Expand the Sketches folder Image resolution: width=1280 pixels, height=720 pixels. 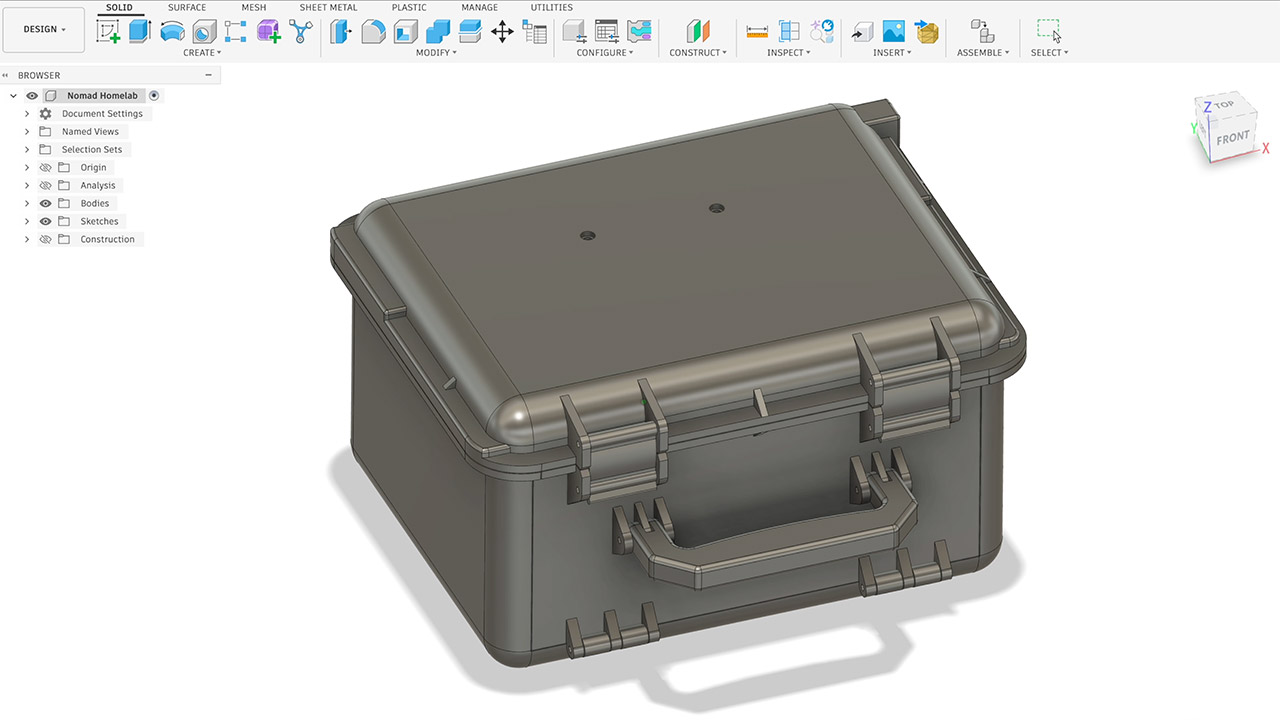(27, 222)
